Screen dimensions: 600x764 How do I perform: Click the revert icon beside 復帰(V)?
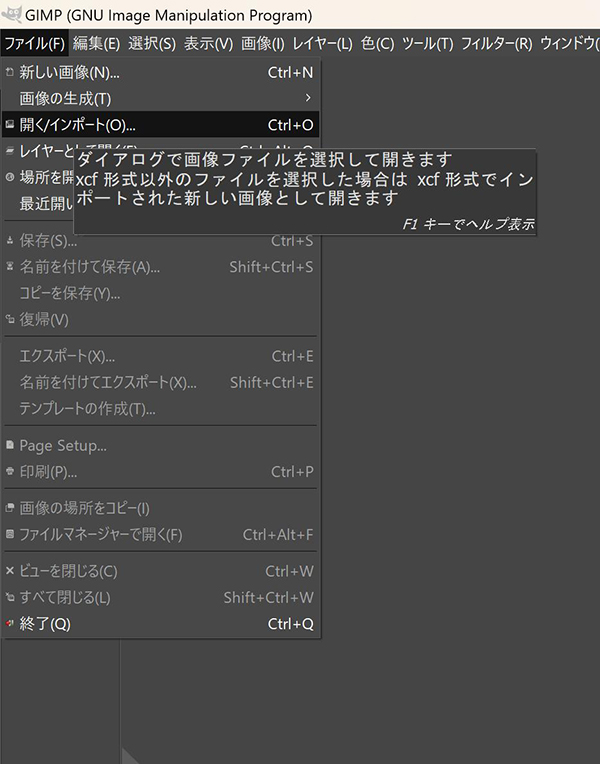10,319
